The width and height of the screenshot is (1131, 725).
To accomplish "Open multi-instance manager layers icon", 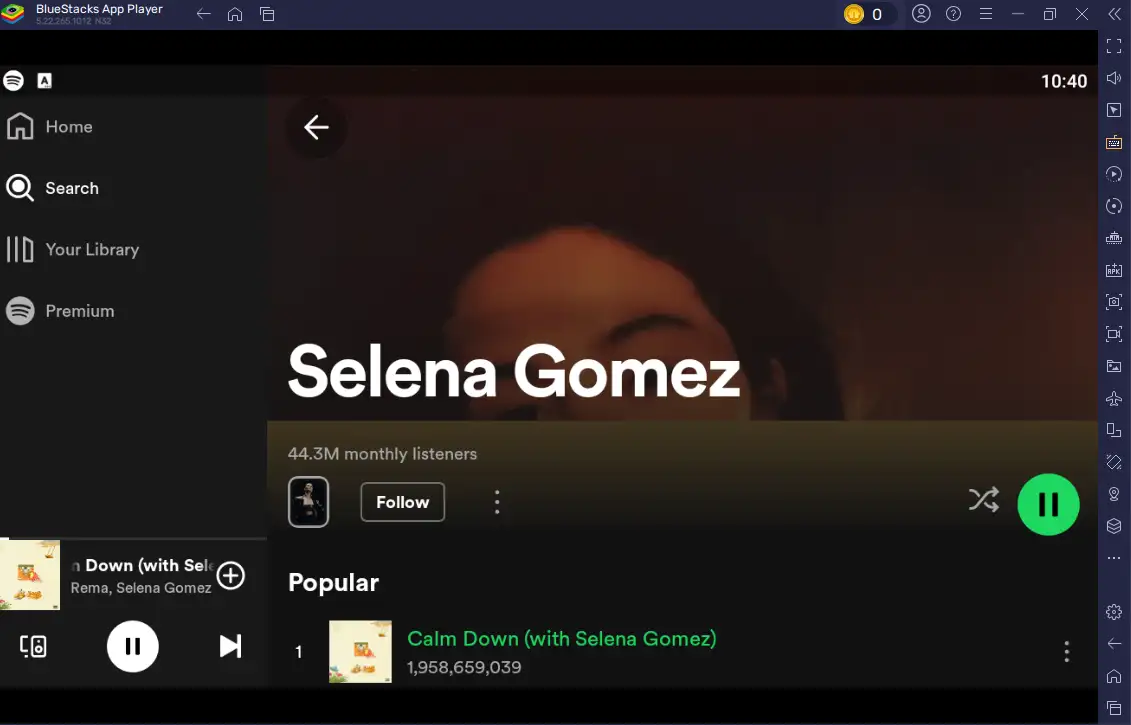I will point(1114,526).
